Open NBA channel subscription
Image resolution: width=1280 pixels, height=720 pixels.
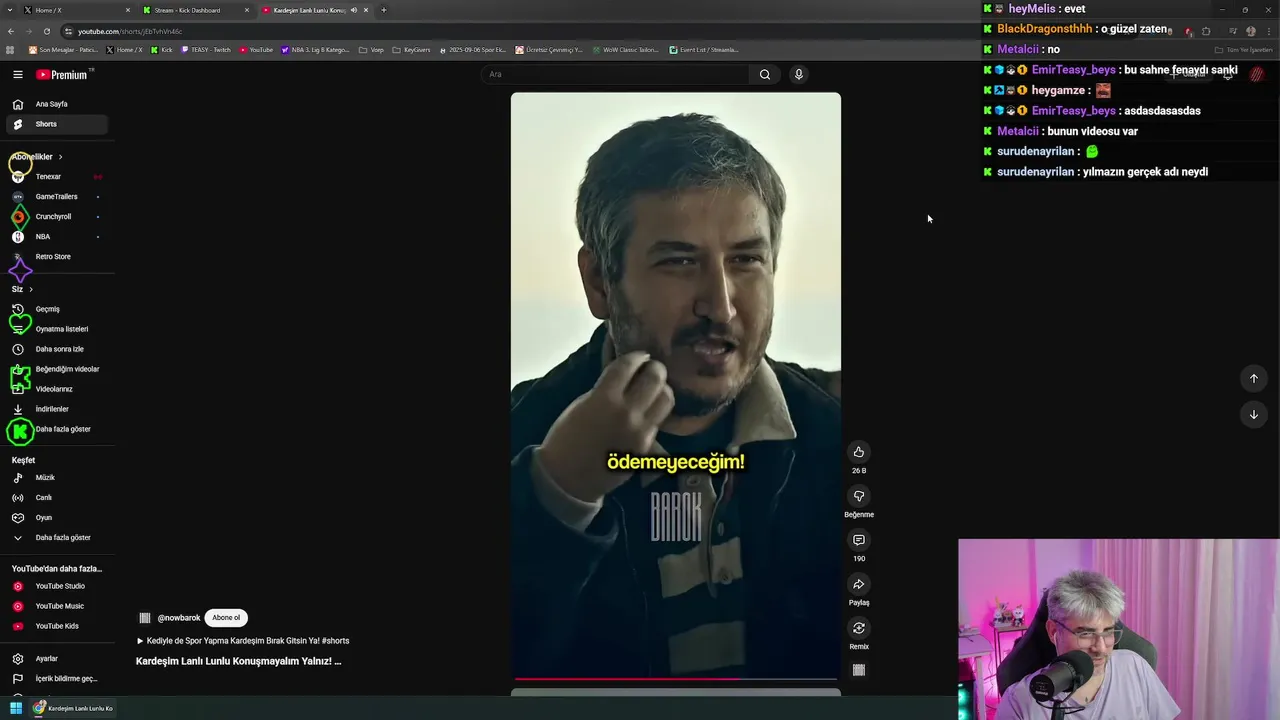pyautogui.click(x=56, y=237)
